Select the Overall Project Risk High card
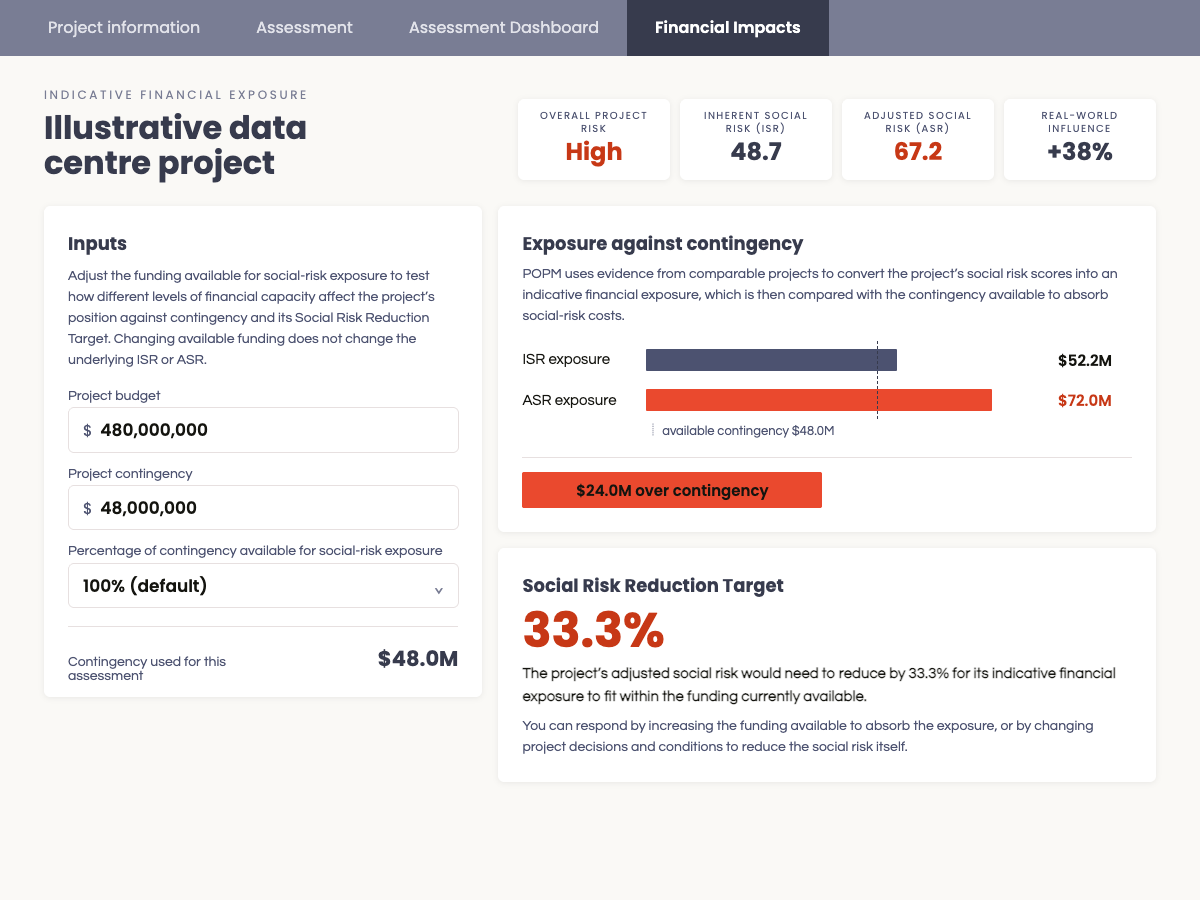The image size is (1200, 900). tap(594, 140)
